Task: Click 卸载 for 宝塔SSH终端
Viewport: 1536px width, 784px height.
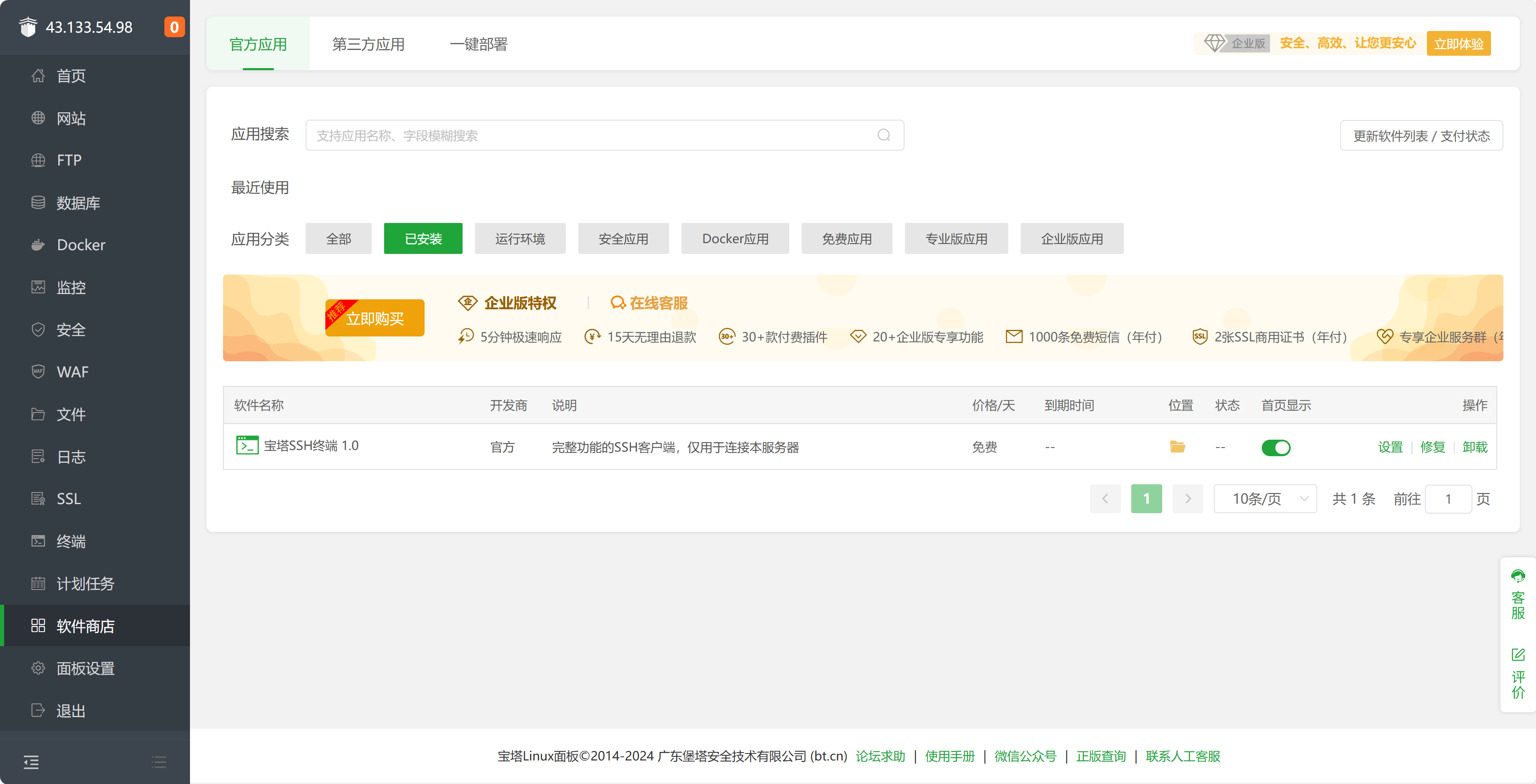Action: [1475, 447]
